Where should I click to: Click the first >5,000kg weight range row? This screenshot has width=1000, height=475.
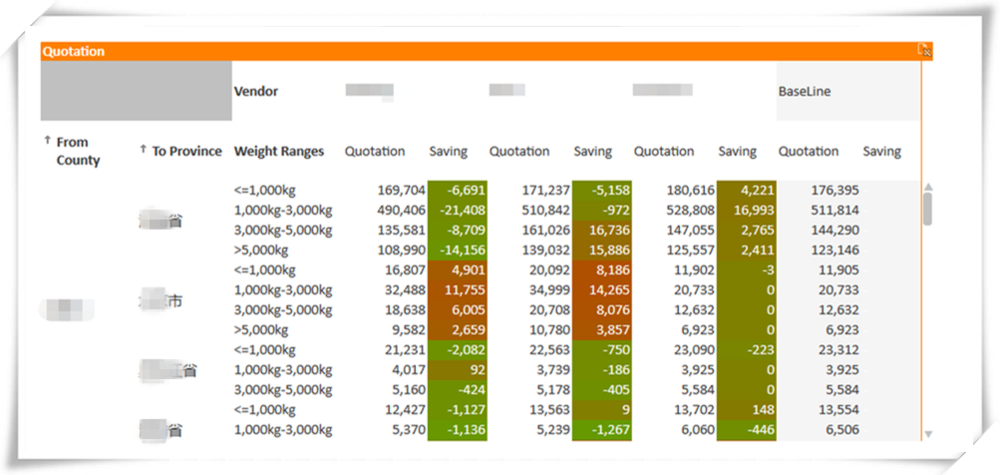point(261,250)
